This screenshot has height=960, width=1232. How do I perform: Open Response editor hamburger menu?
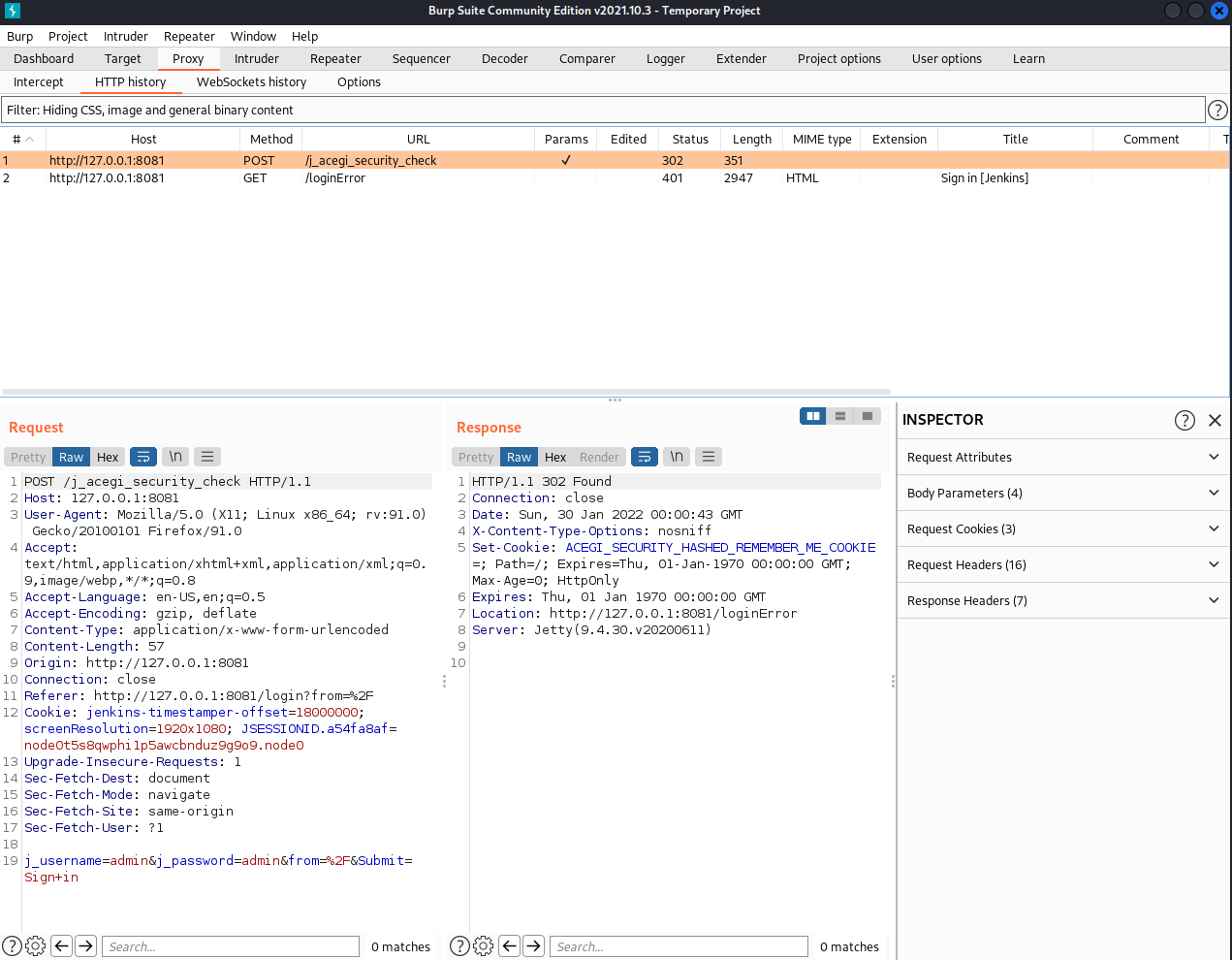pyautogui.click(x=709, y=457)
